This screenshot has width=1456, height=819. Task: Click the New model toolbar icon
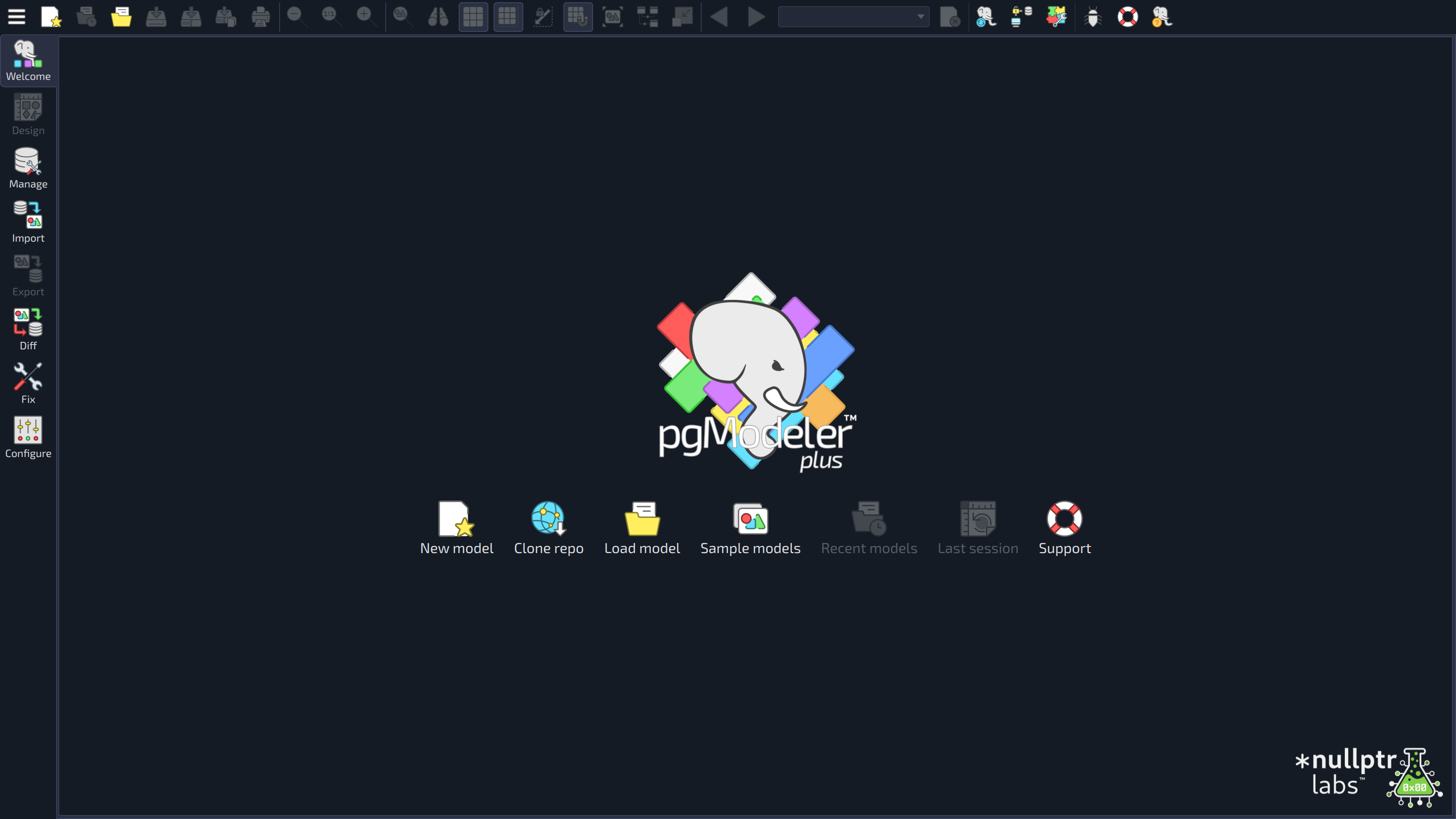click(x=51, y=16)
